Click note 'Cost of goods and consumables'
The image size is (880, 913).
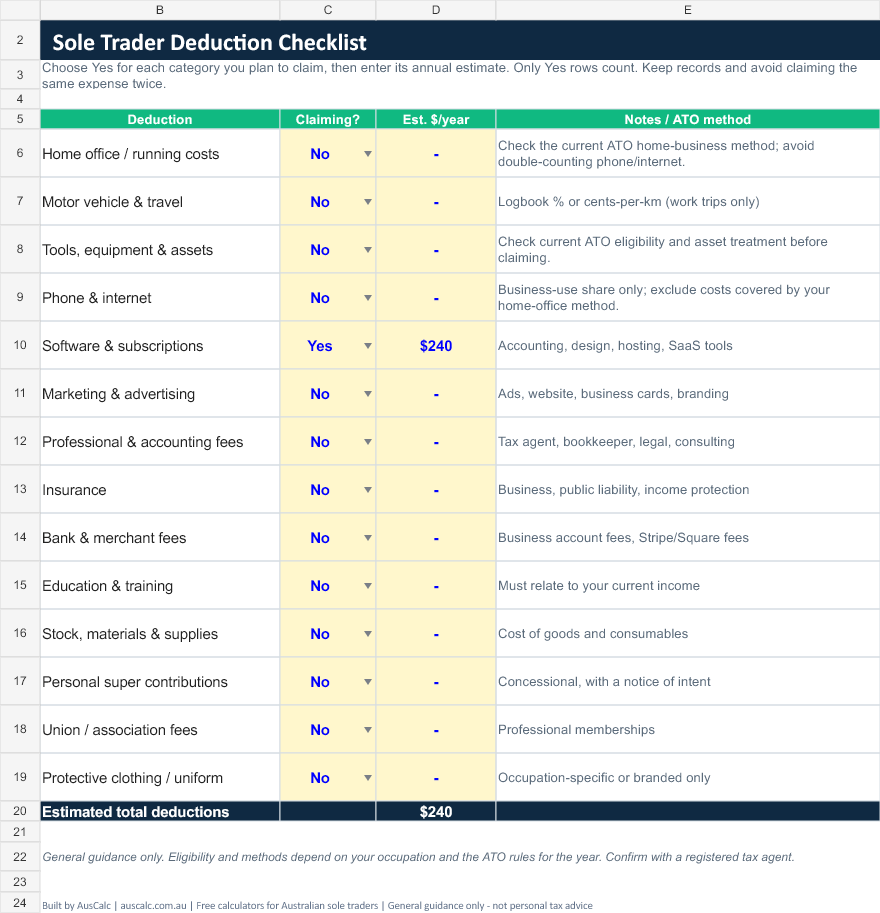[x=593, y=634]
